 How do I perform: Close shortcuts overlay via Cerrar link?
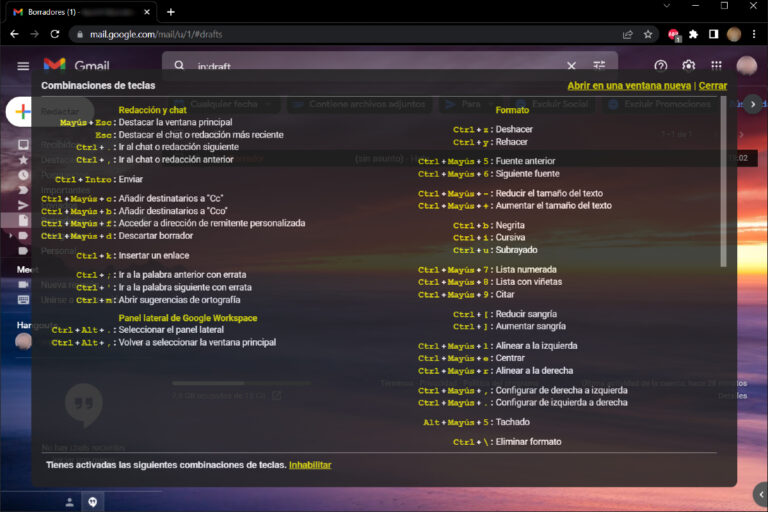click(x=713, y=86)
